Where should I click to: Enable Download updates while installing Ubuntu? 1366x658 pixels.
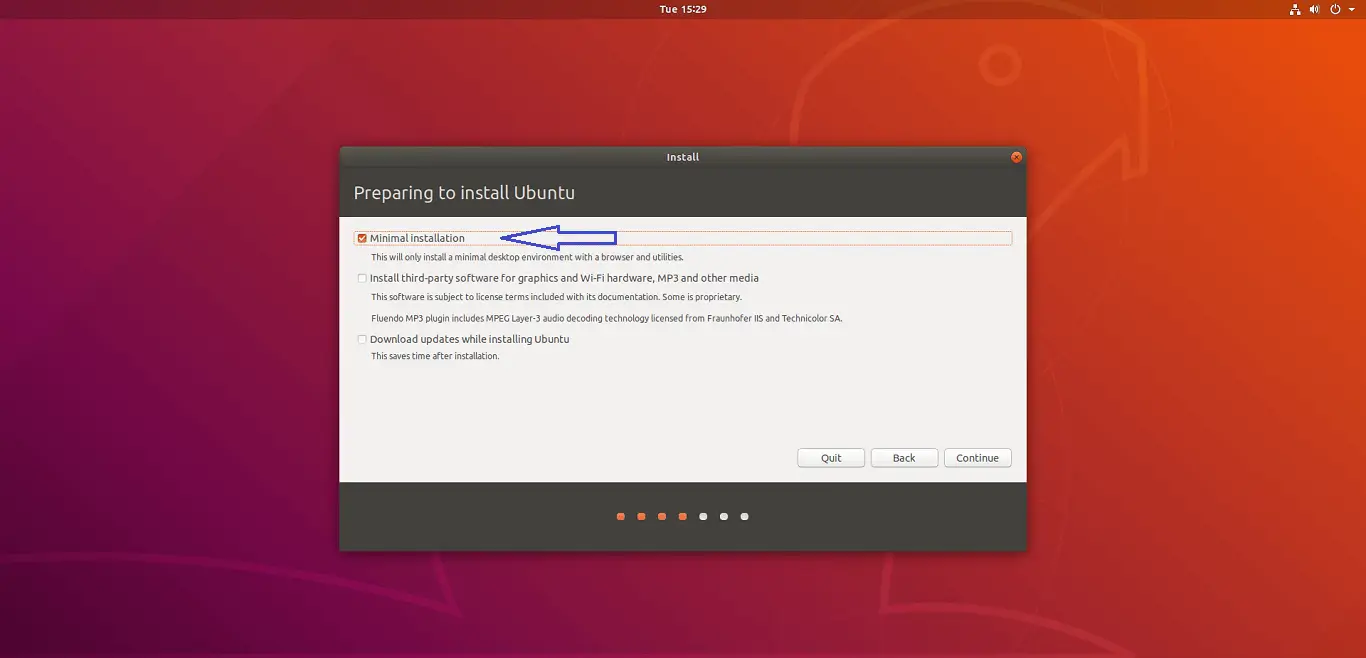362,339
